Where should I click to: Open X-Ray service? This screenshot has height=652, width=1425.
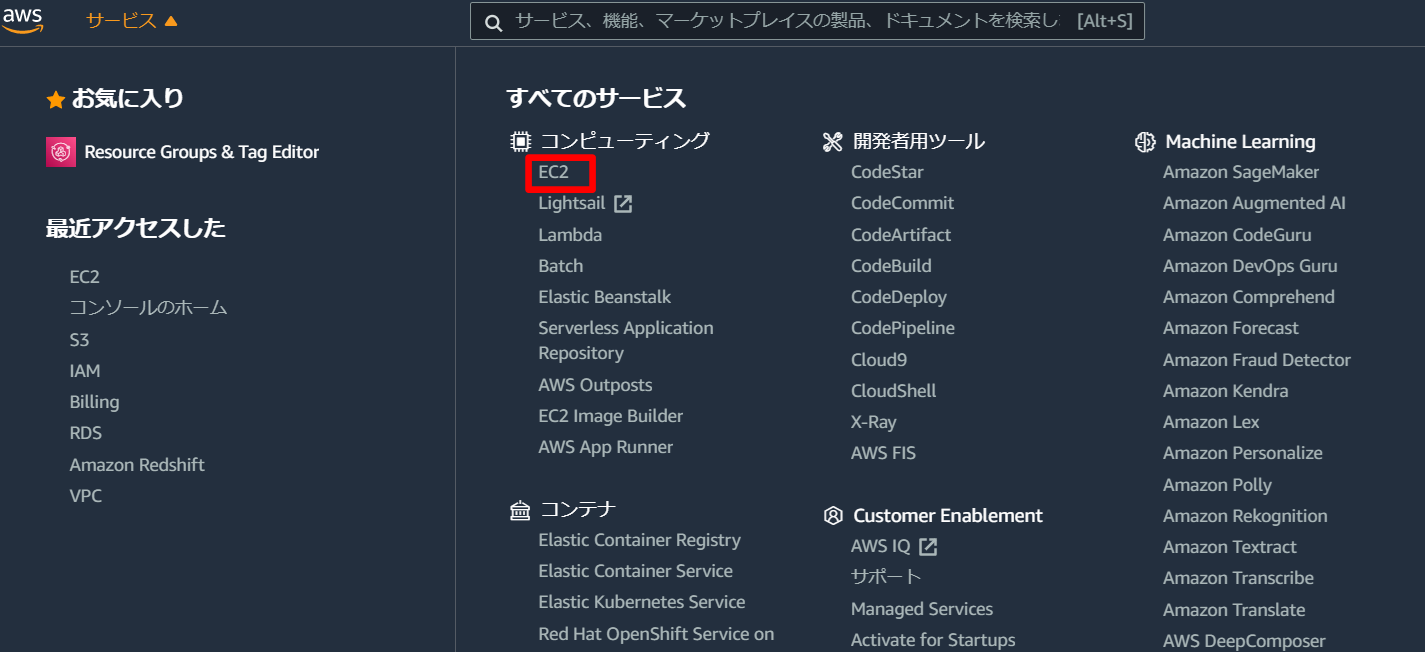click(x=874, y=422)
